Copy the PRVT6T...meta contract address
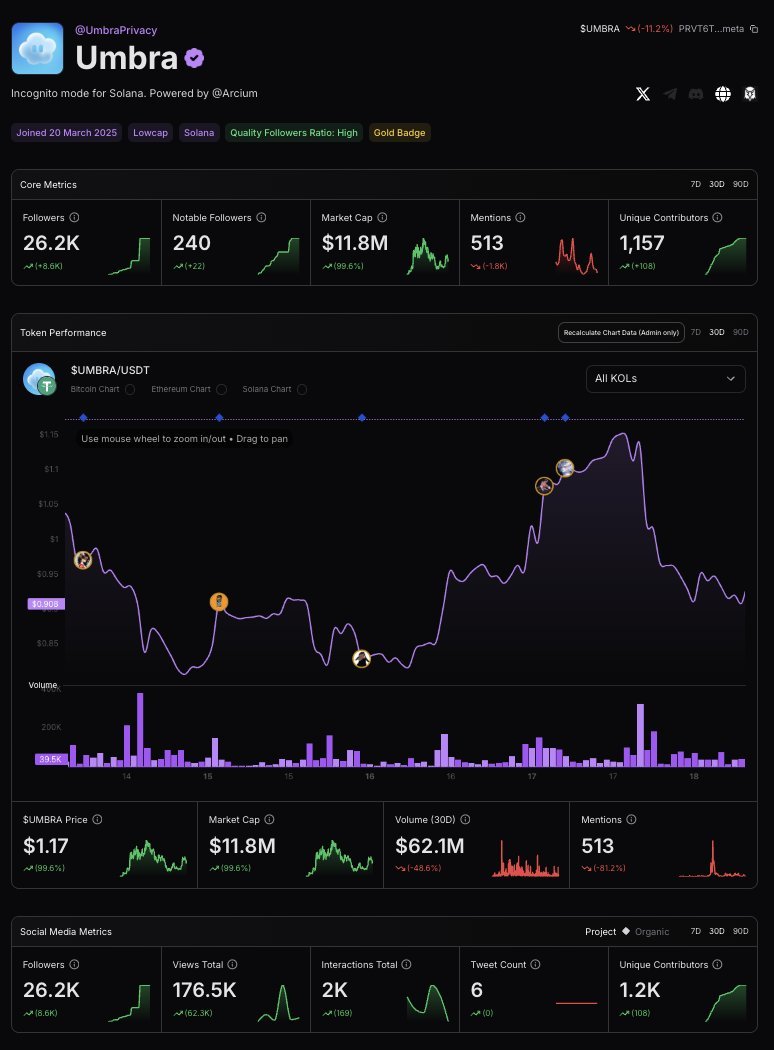 [754, 29]
